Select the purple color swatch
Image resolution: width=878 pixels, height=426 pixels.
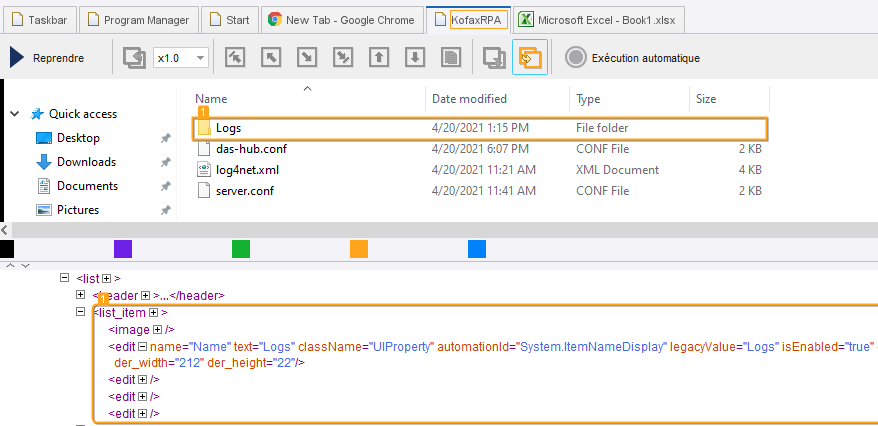(123, 249)
